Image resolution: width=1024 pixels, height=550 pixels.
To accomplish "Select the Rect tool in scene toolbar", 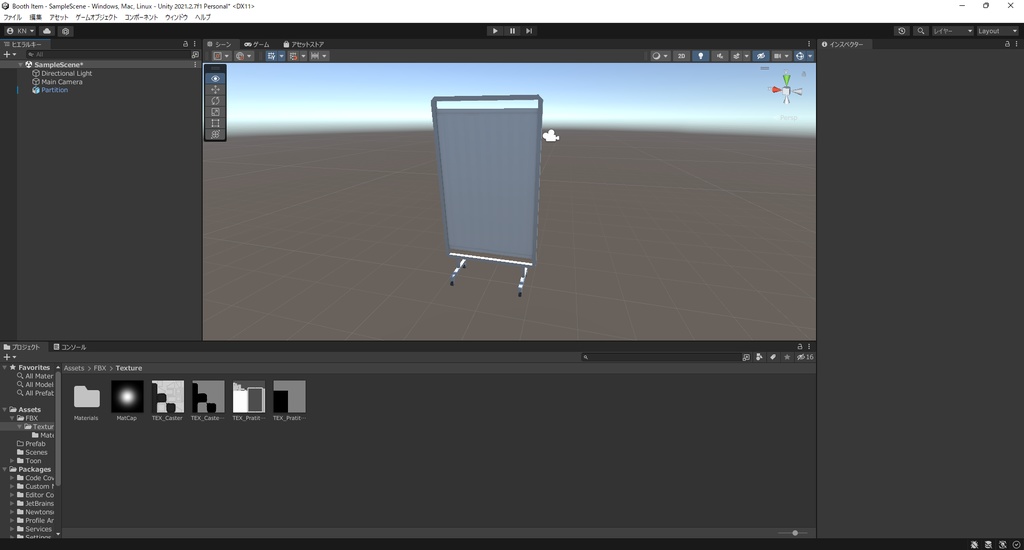I will point(215,123).
